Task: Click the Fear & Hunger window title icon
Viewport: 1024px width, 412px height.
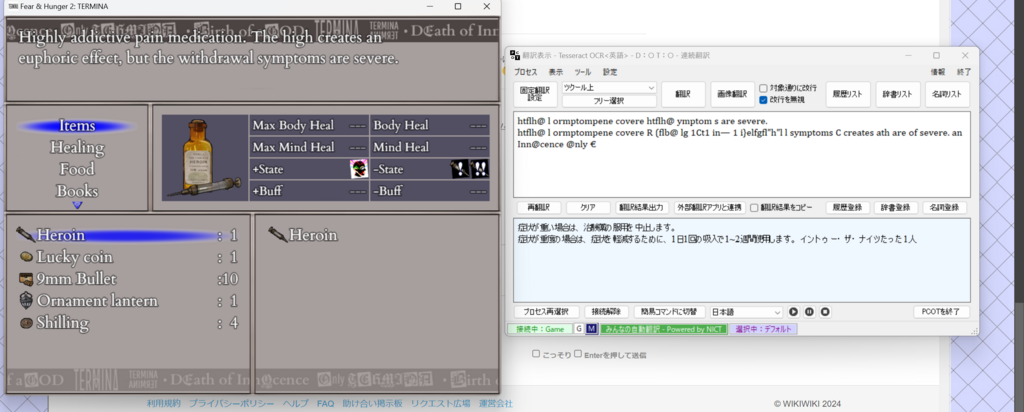Action: (13, 7)
